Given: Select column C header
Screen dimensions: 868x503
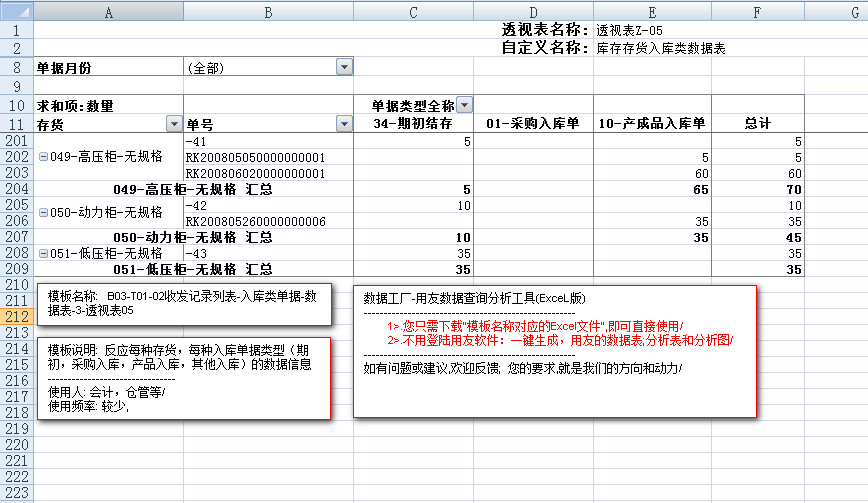Looking at the screenshot, I should tap(413, 11).
